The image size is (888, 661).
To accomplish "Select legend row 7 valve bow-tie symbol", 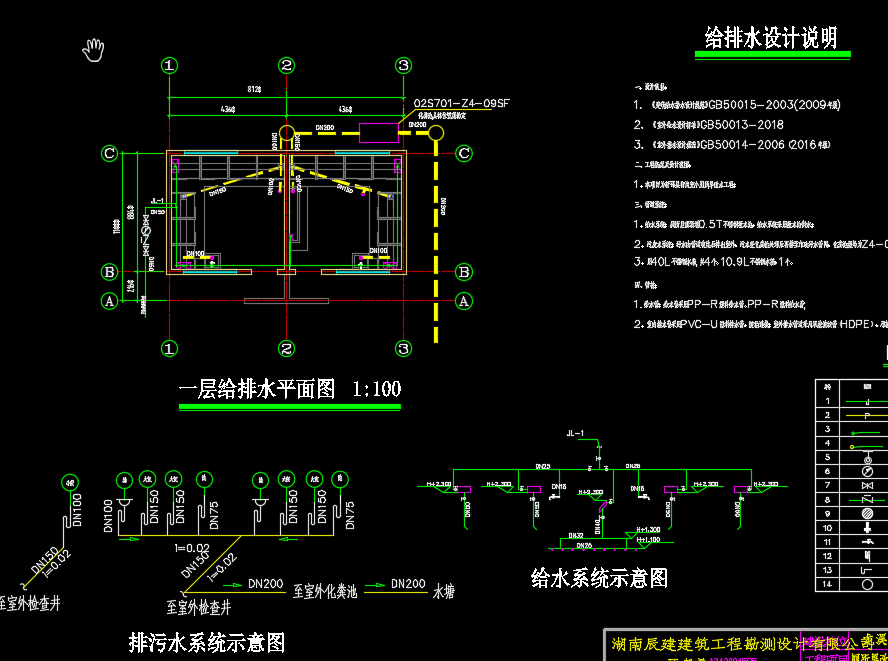I will pyautogui.click(x=867, y=485).
